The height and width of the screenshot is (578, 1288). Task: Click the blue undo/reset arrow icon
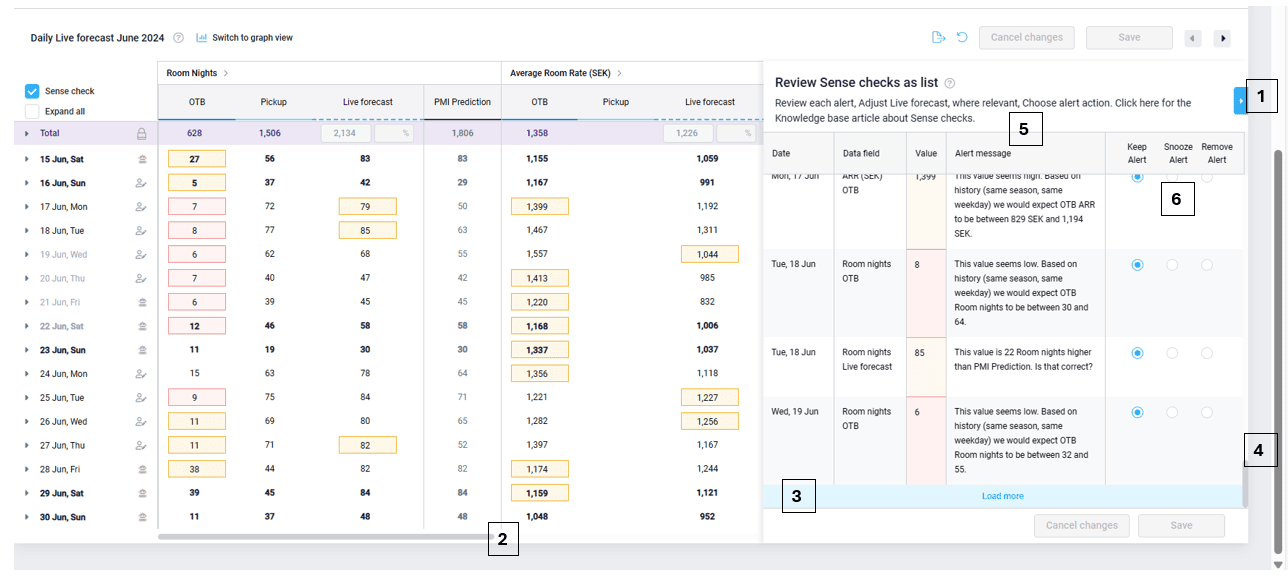962,38
